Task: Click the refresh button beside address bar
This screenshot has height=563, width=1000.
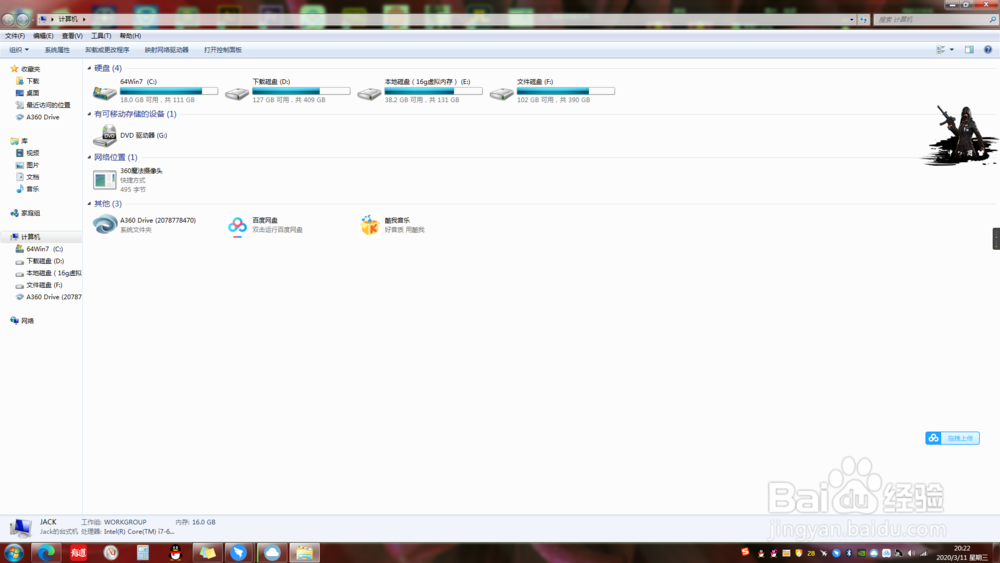Action: pos(863,20)
